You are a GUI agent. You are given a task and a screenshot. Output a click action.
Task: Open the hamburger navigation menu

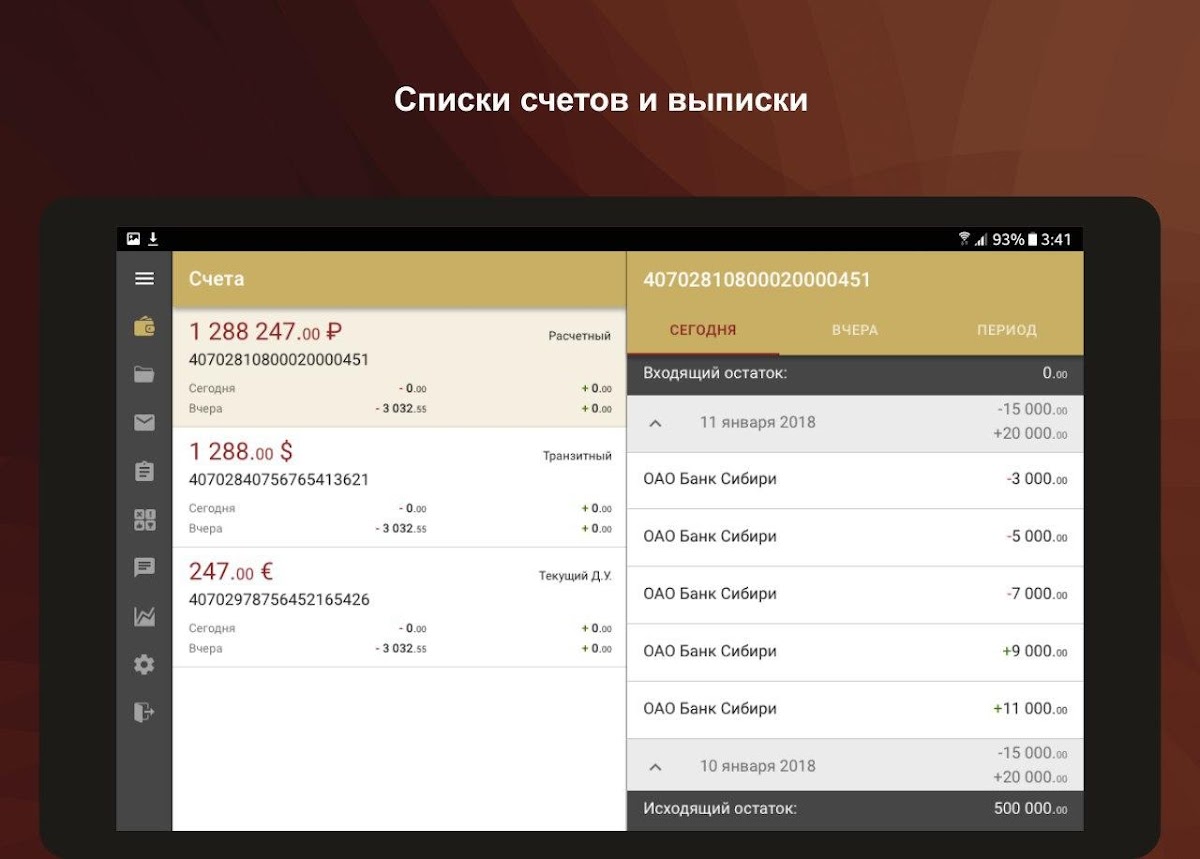click(144, 279)
